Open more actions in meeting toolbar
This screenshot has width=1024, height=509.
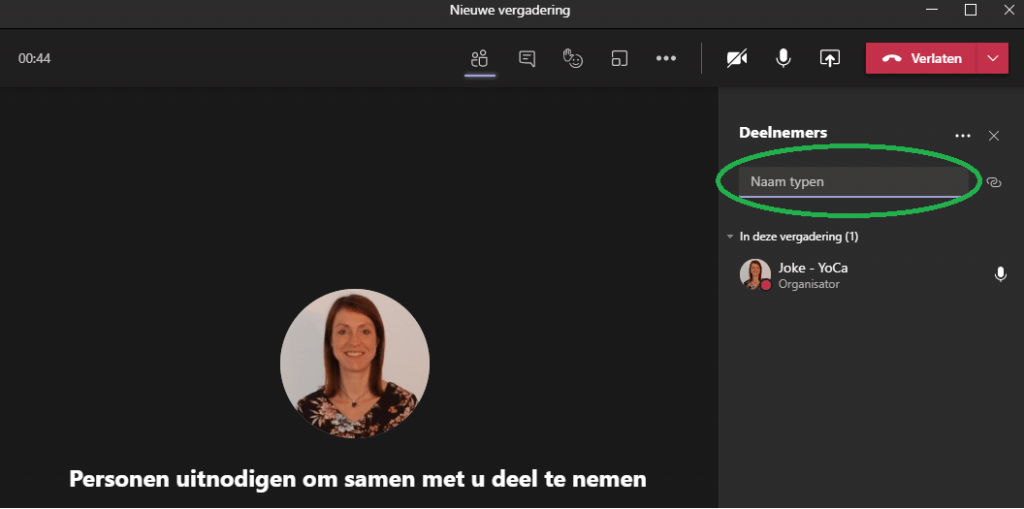click(x=666, y=59)
